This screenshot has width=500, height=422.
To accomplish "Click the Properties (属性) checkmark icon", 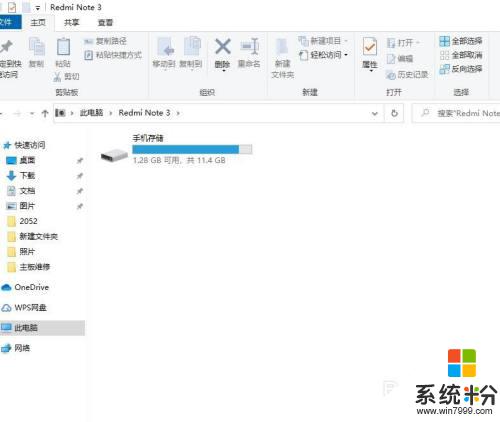I will 370,46.
